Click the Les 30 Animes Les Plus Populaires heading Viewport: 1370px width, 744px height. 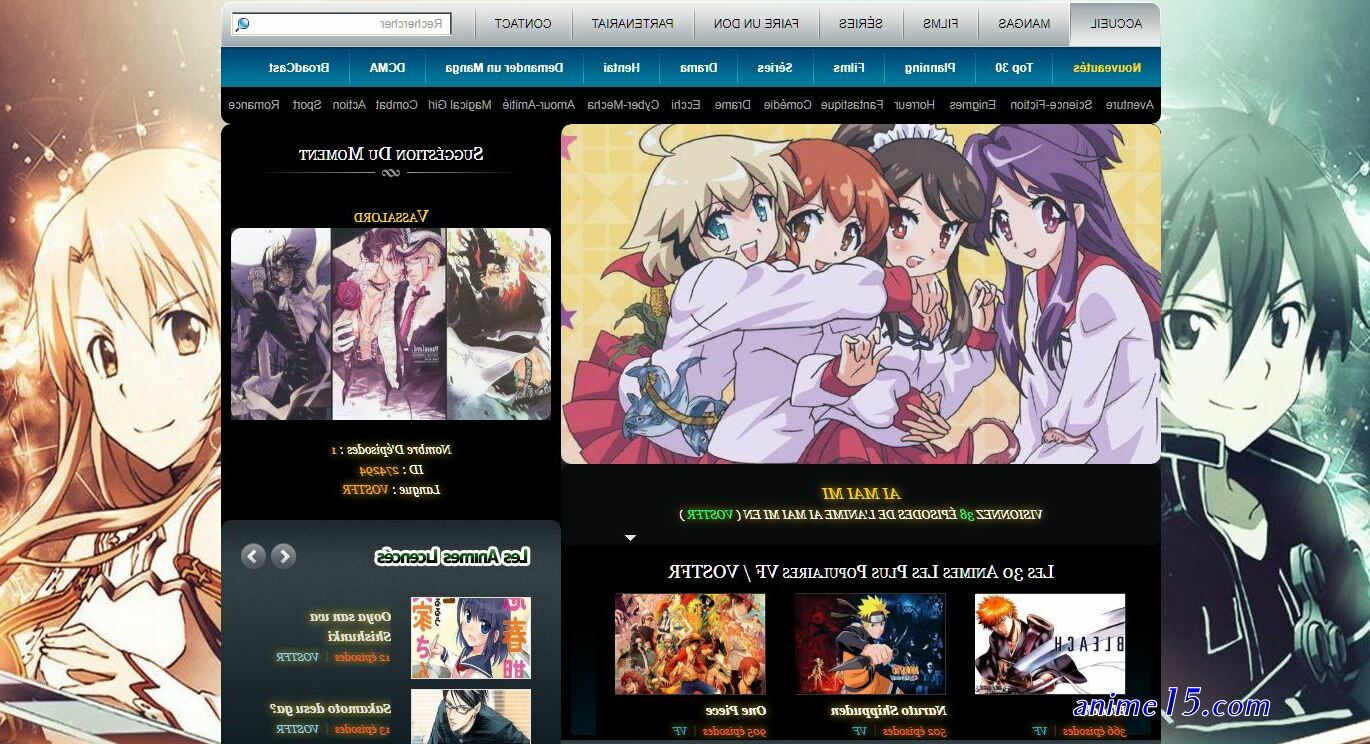(x=861, y=572)
